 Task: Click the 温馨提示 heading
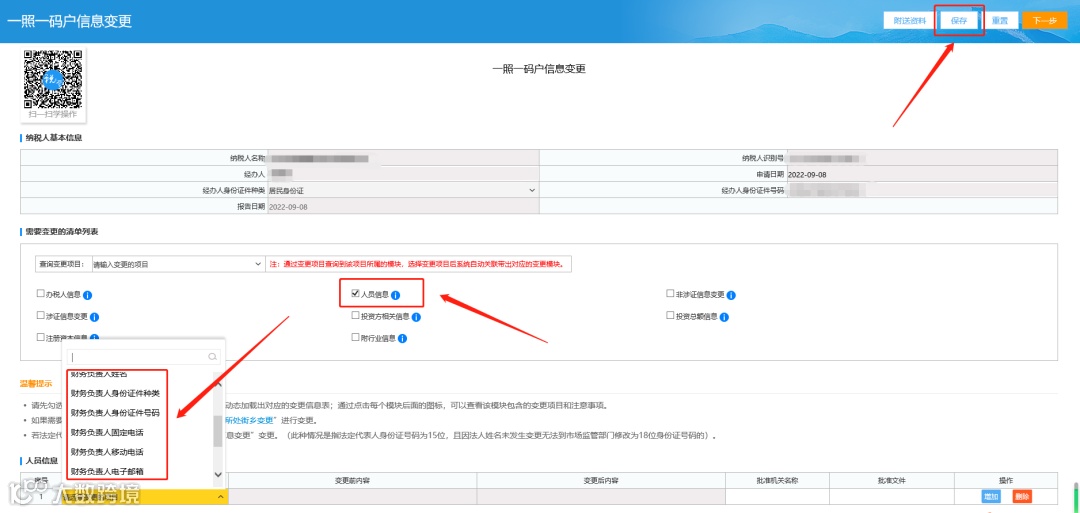click(37, 384)
